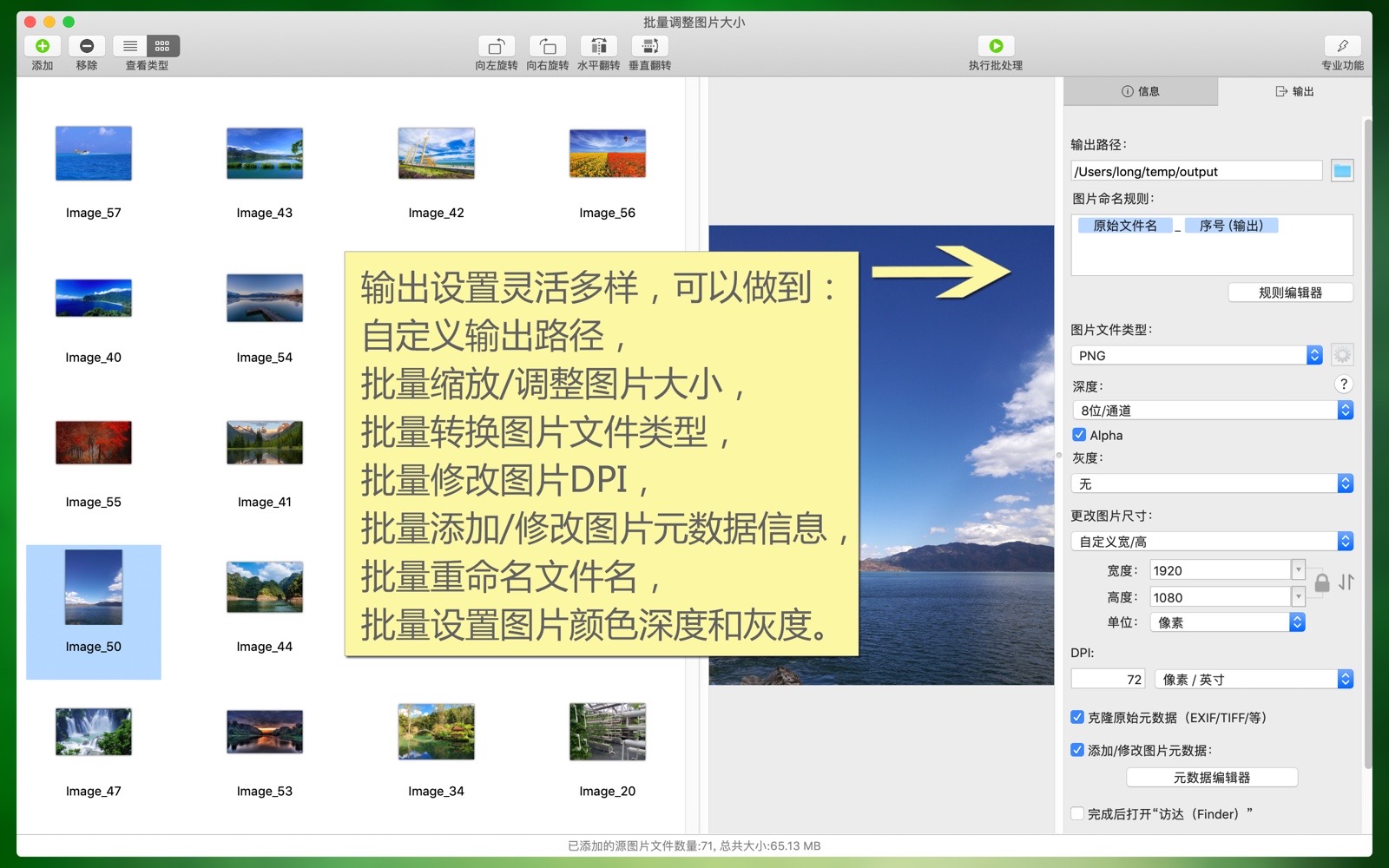Open the 规则编辑器 rule editor

(1290, 293)
